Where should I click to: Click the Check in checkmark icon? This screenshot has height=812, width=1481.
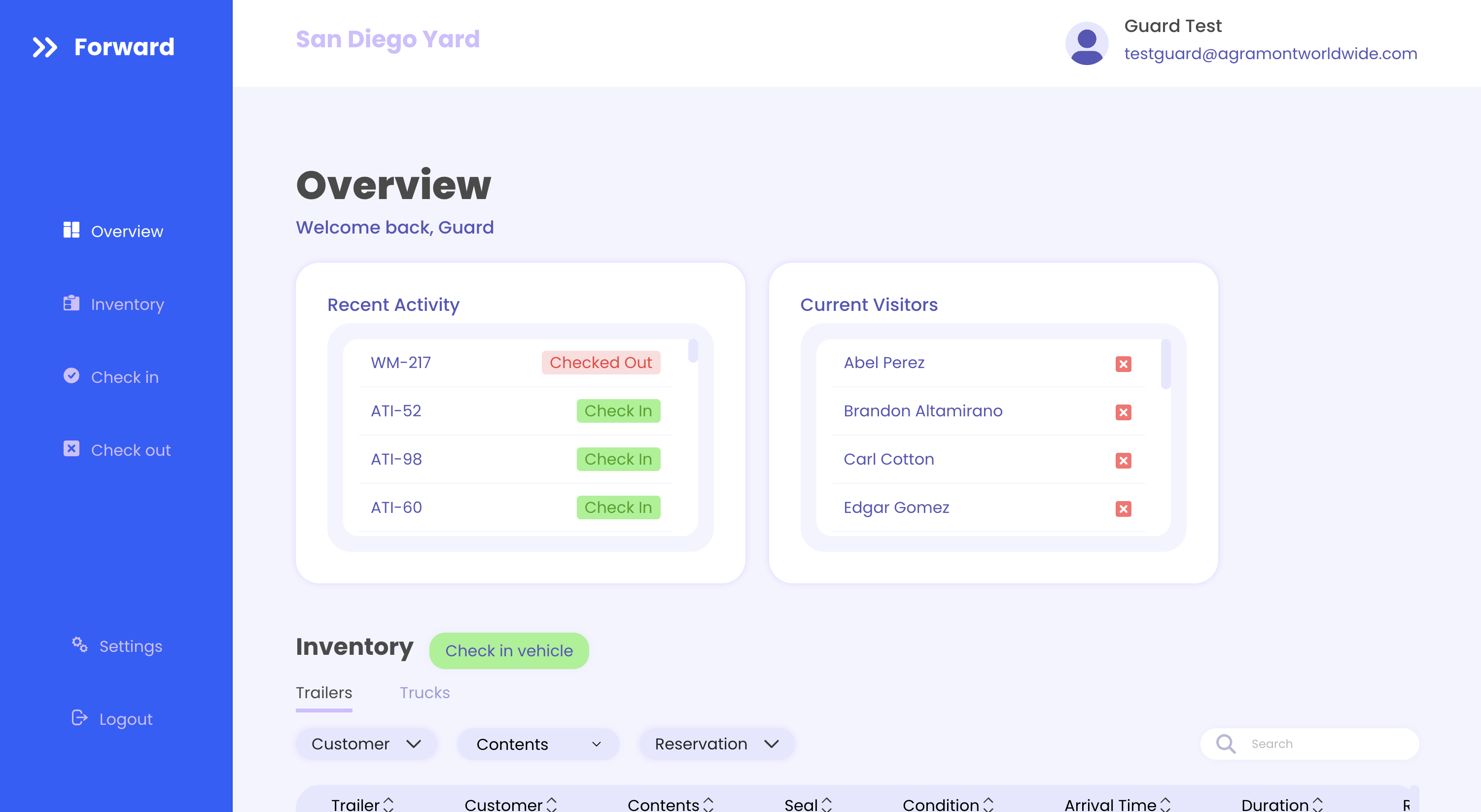click(71, 376)
